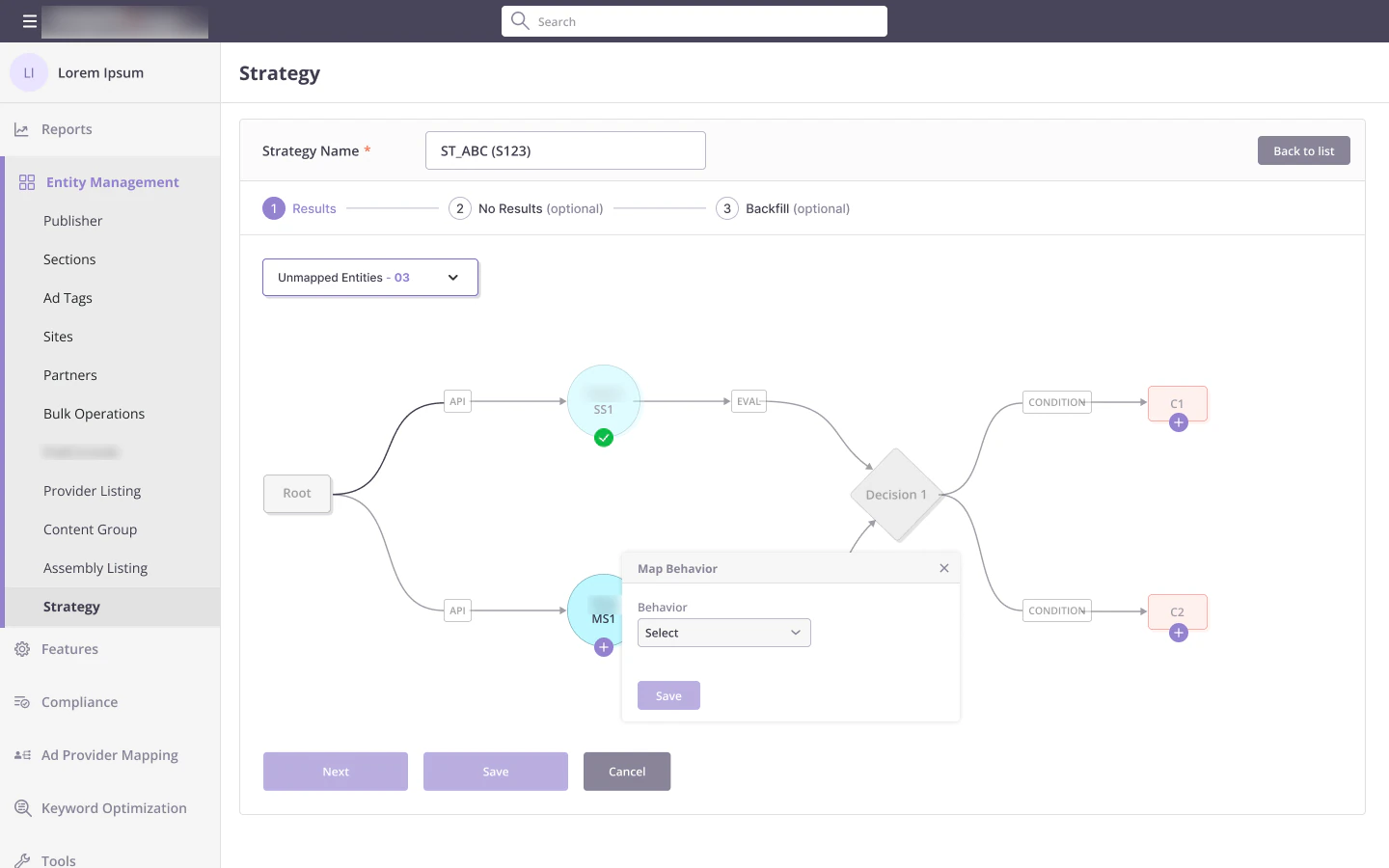Go to step 2 No Results
The width and height of the screenshot is (1389, 868).
point(526,208)
